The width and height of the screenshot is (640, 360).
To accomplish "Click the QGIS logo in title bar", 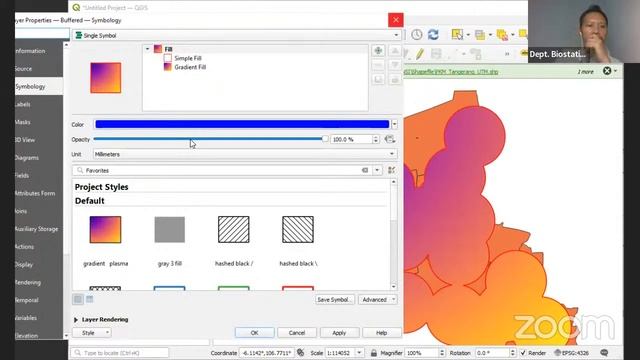I will point(76,7).
